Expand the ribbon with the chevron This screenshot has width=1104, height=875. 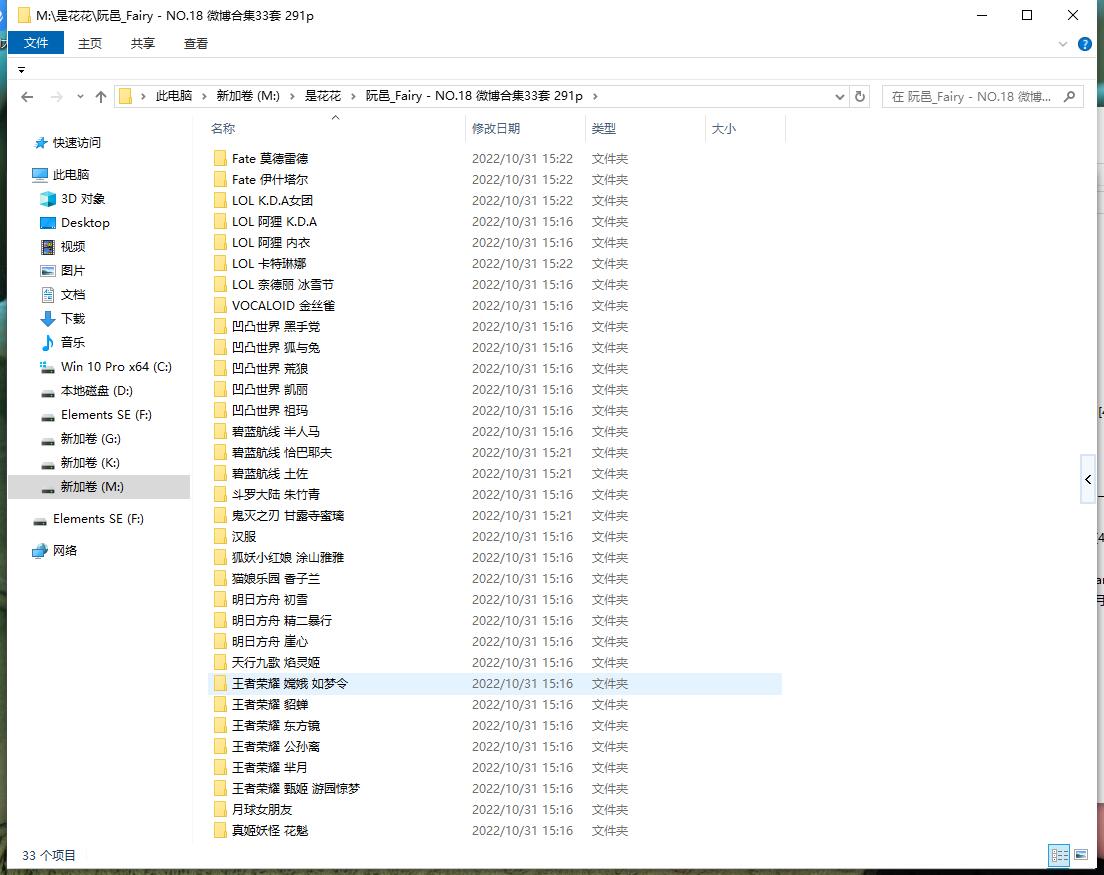pos(1062,44)
